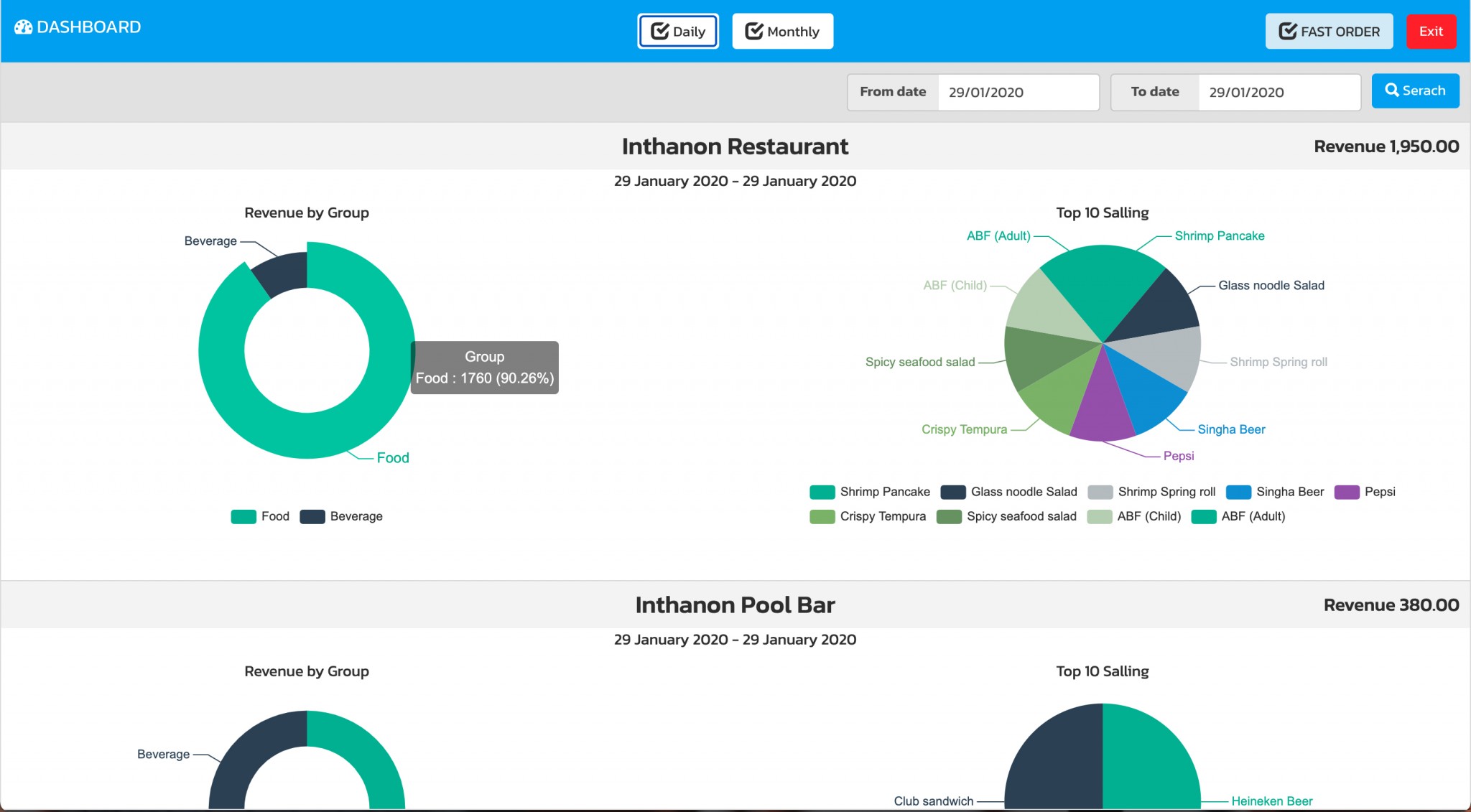This screenshot has height=812, width=1471.
Task: Toggle Food legend swatch in Restaurant chart
Action: click(243, 516)
